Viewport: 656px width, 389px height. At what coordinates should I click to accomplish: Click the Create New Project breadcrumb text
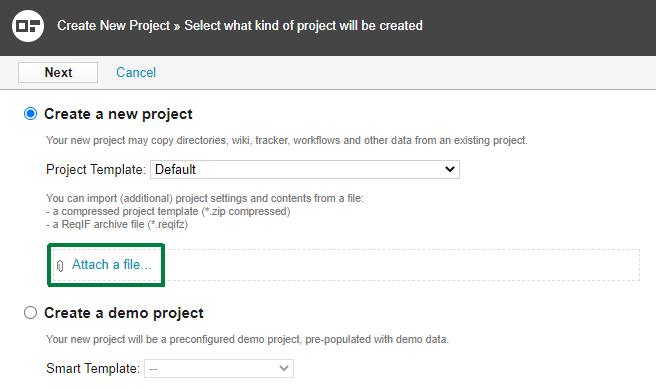[113, 26]
